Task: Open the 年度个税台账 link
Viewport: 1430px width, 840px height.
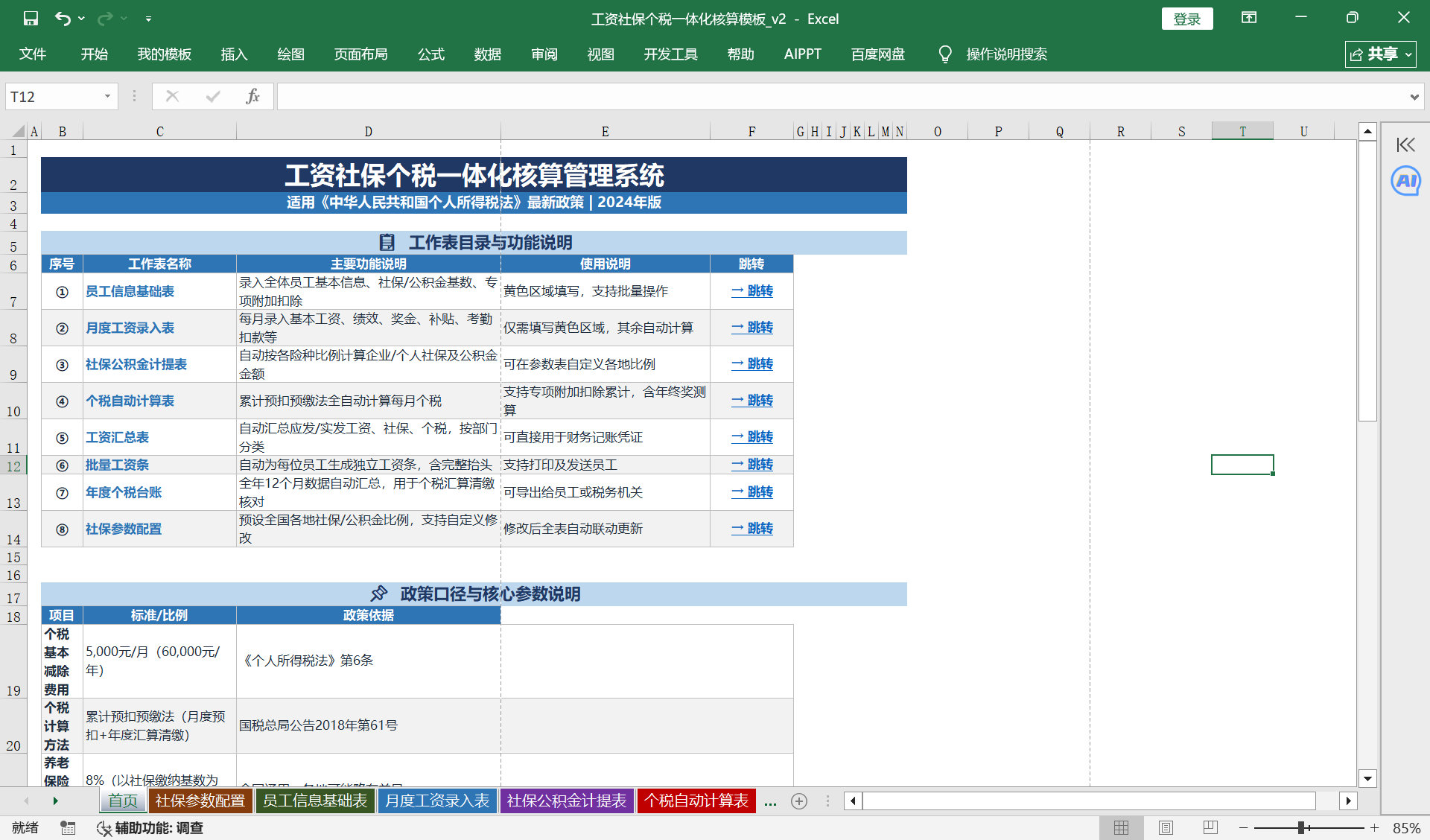Action: tap(124, 492)
